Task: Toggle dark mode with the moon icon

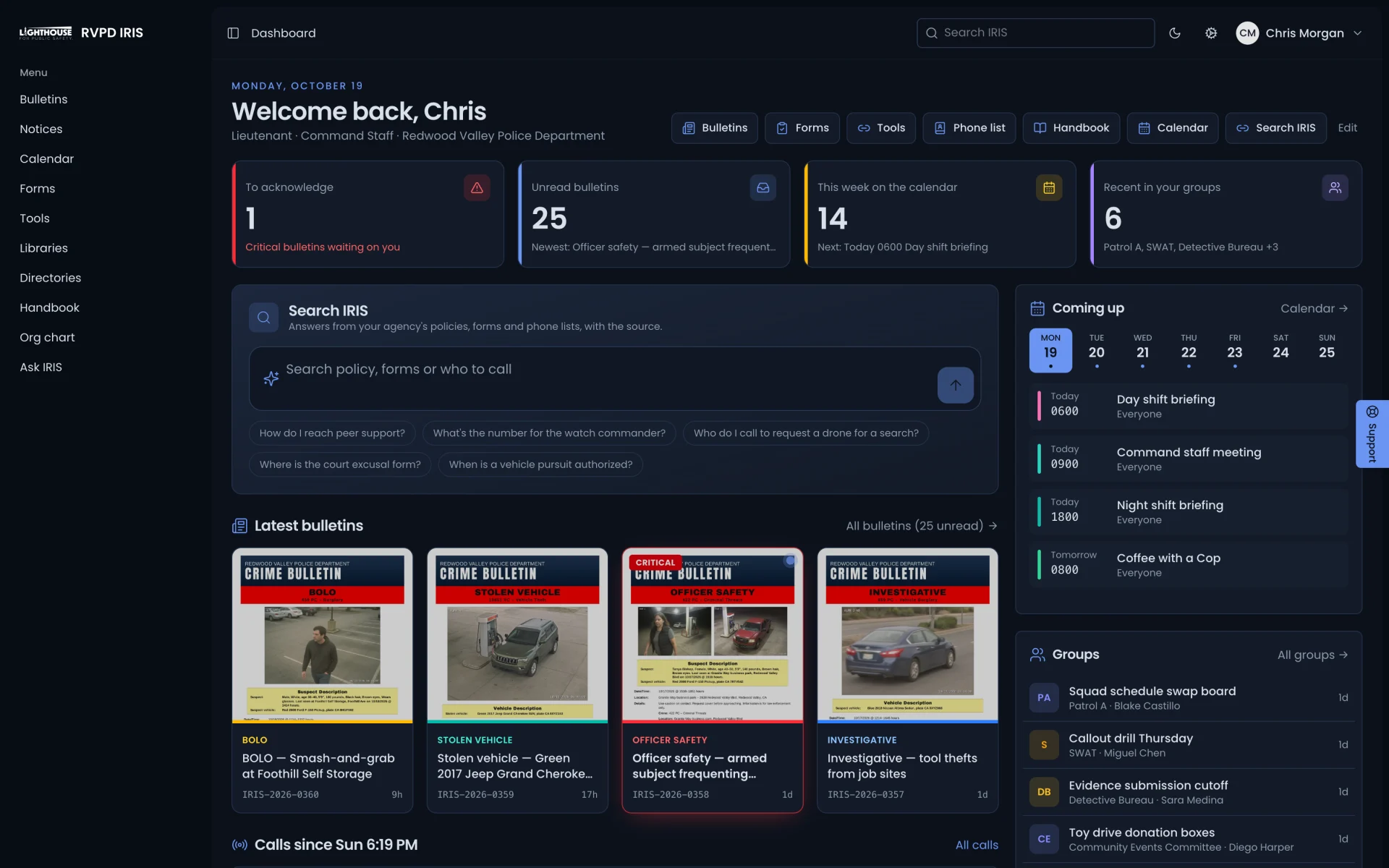Action: (x=1175, y=33)
